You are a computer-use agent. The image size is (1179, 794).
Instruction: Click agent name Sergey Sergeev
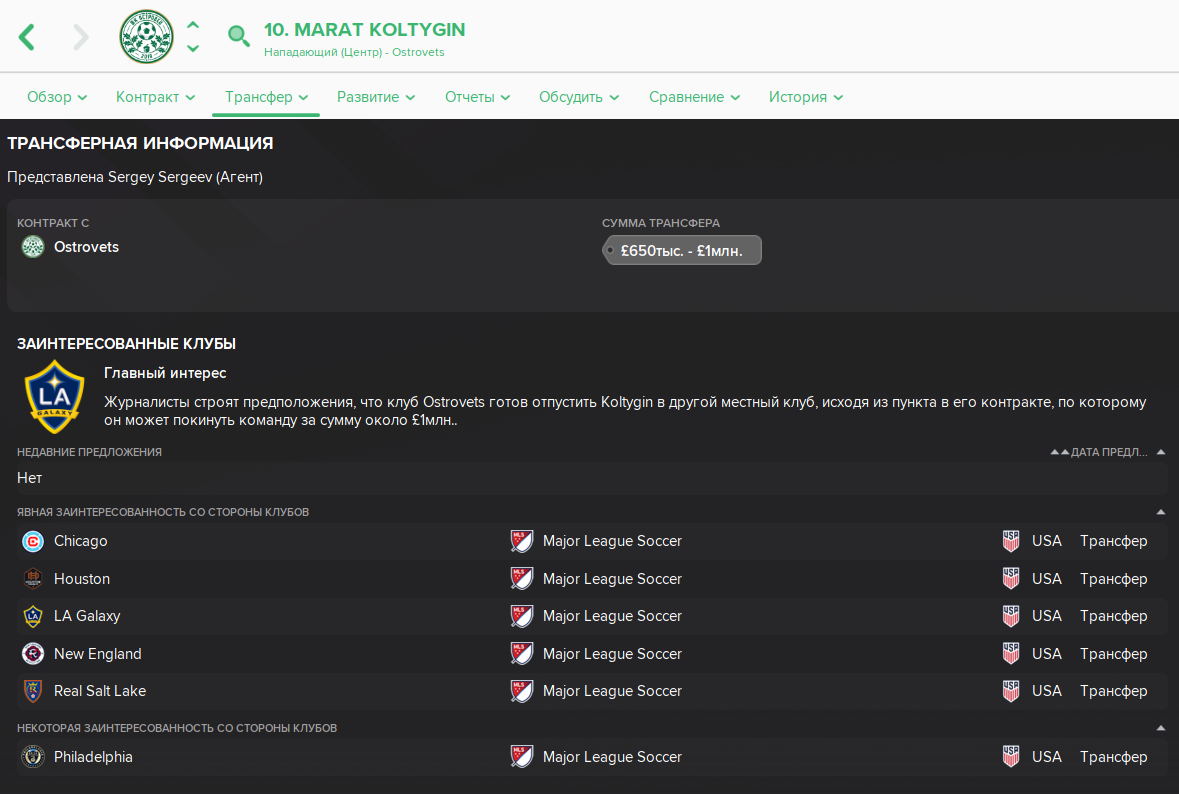[159, 177]
